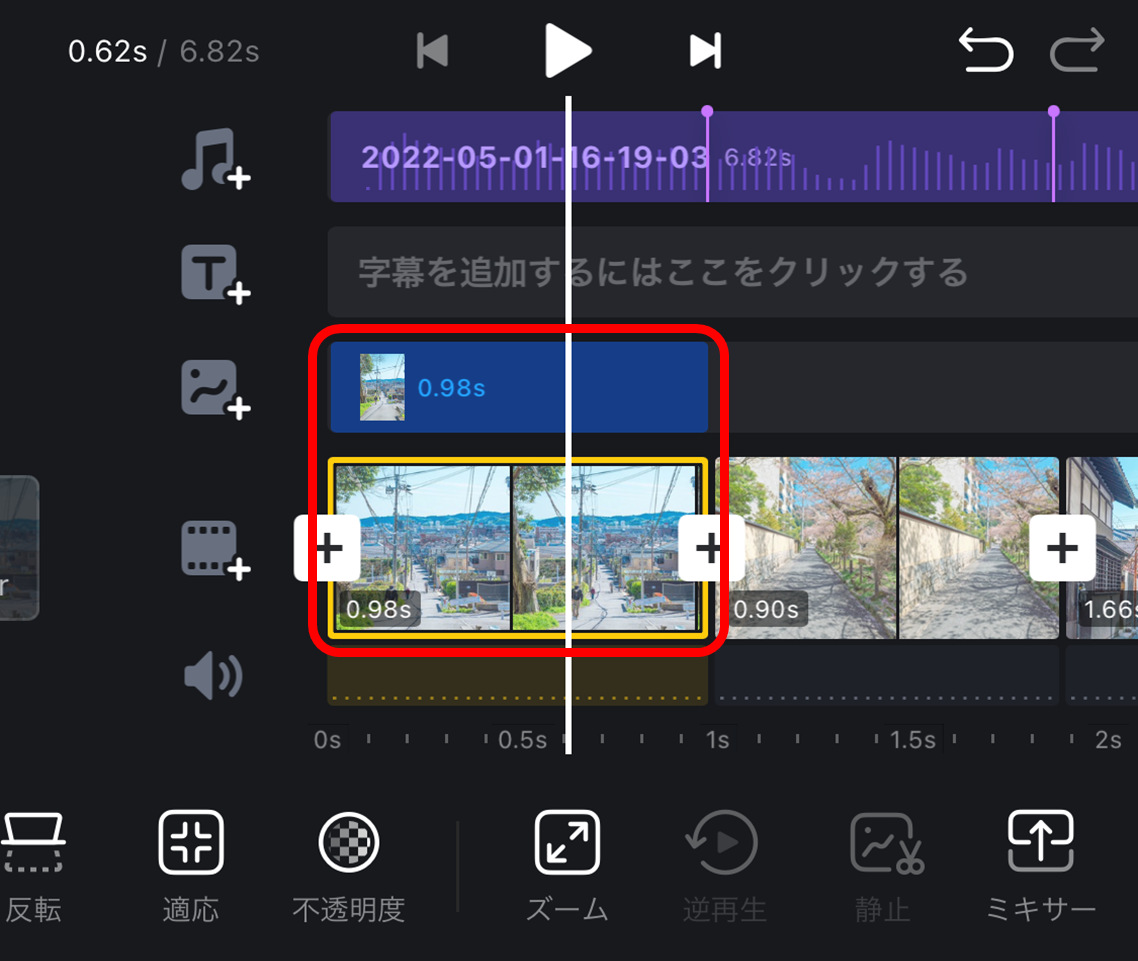Add a text caption with T plus icon
The height and width of the screenshot is (961, 1138).
tap(216, 274)
